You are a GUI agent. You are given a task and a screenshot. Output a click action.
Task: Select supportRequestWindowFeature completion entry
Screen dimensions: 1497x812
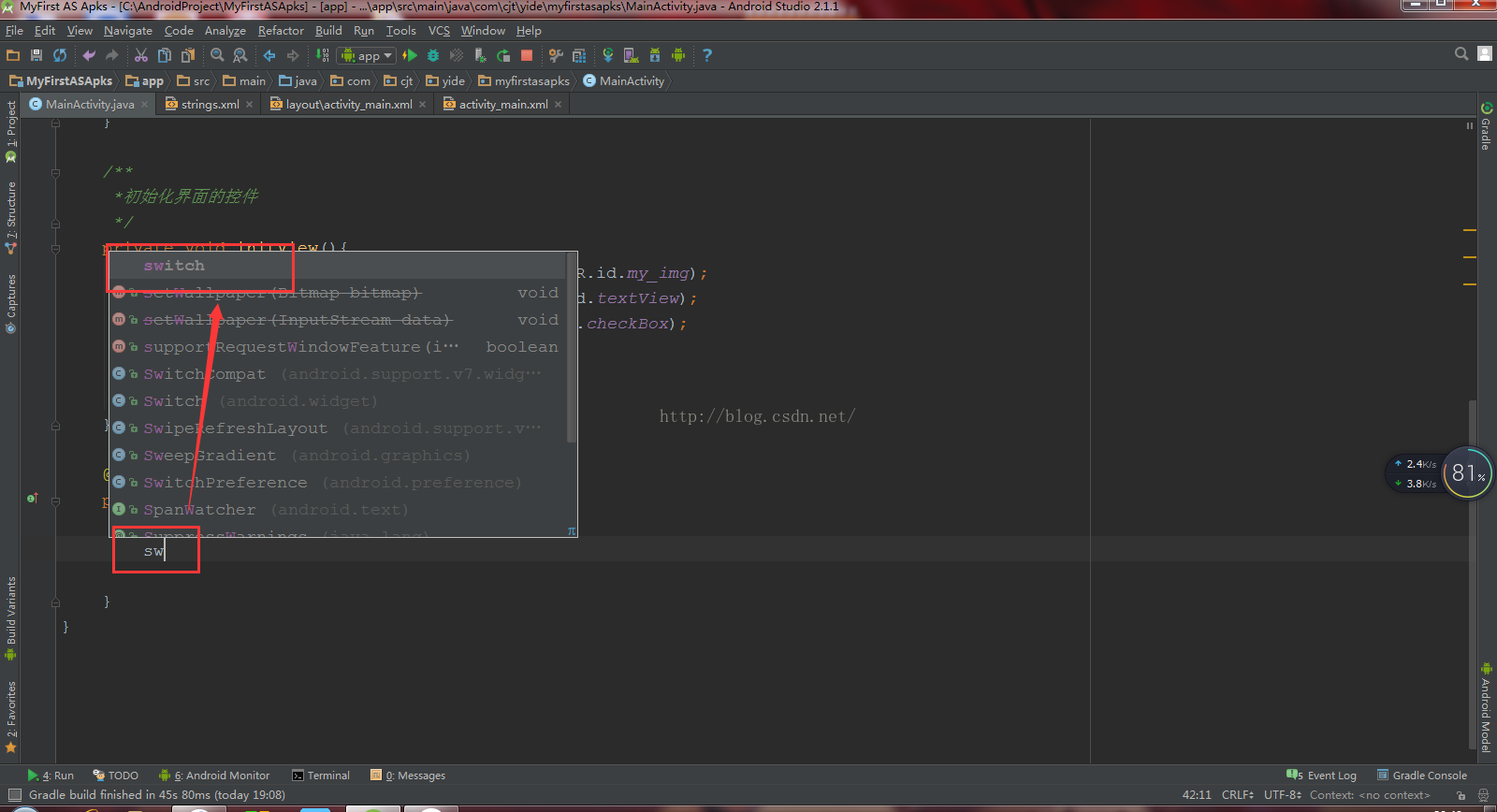[338, 347]
